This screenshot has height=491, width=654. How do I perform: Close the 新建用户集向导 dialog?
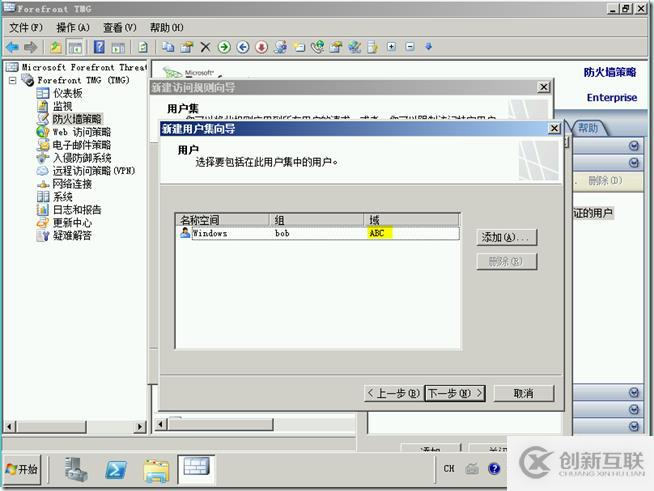coord(554,128)
